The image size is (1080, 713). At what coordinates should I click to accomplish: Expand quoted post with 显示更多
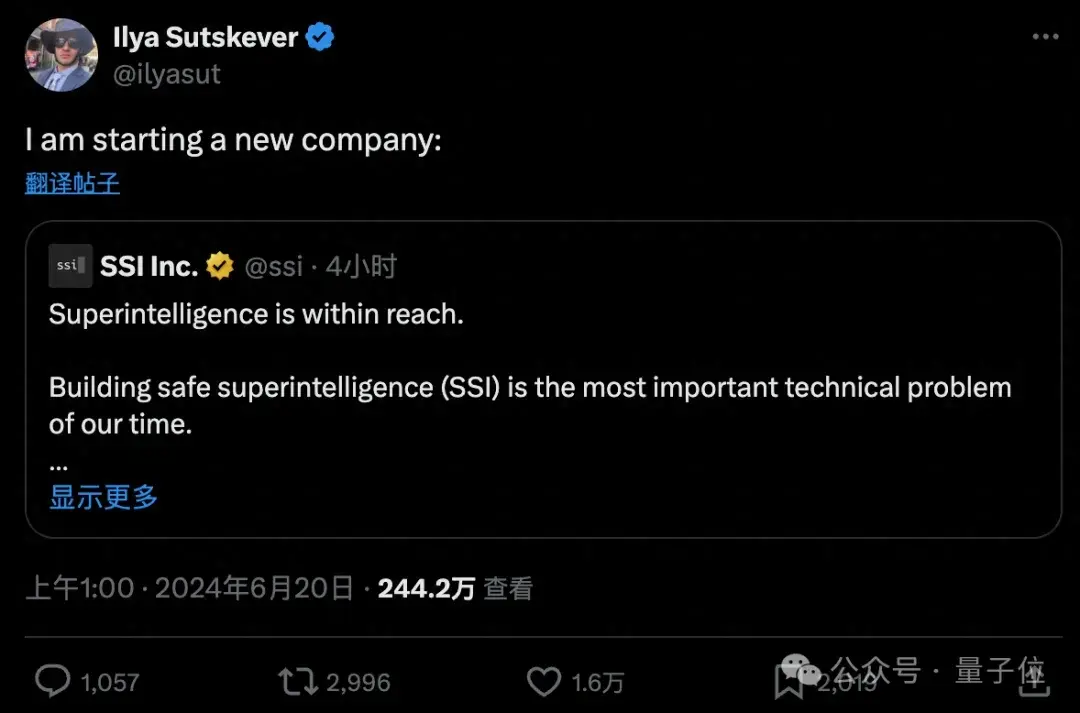coord(103,497)
